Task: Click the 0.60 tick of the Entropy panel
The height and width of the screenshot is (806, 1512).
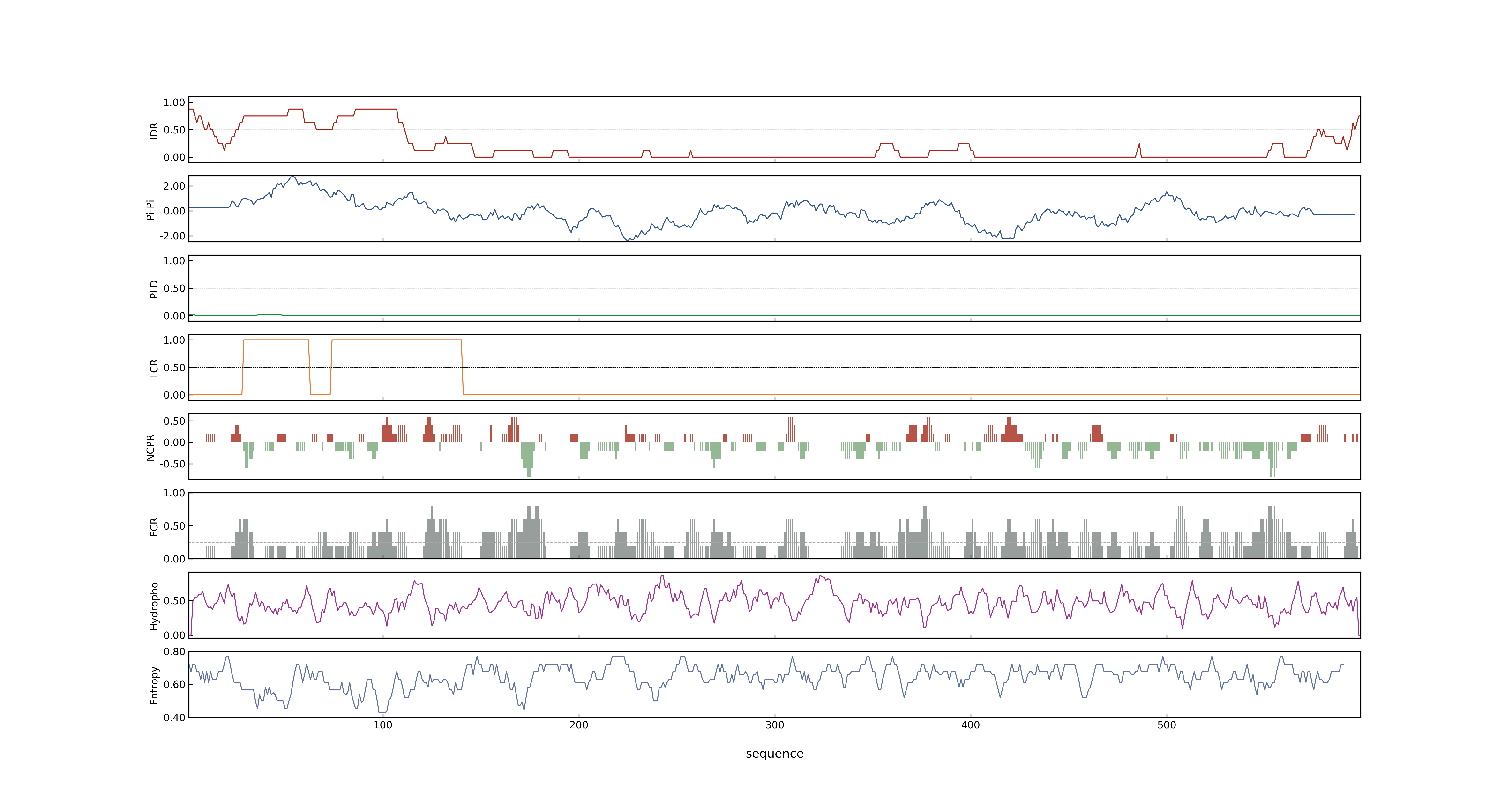Action: coord(174,685)
